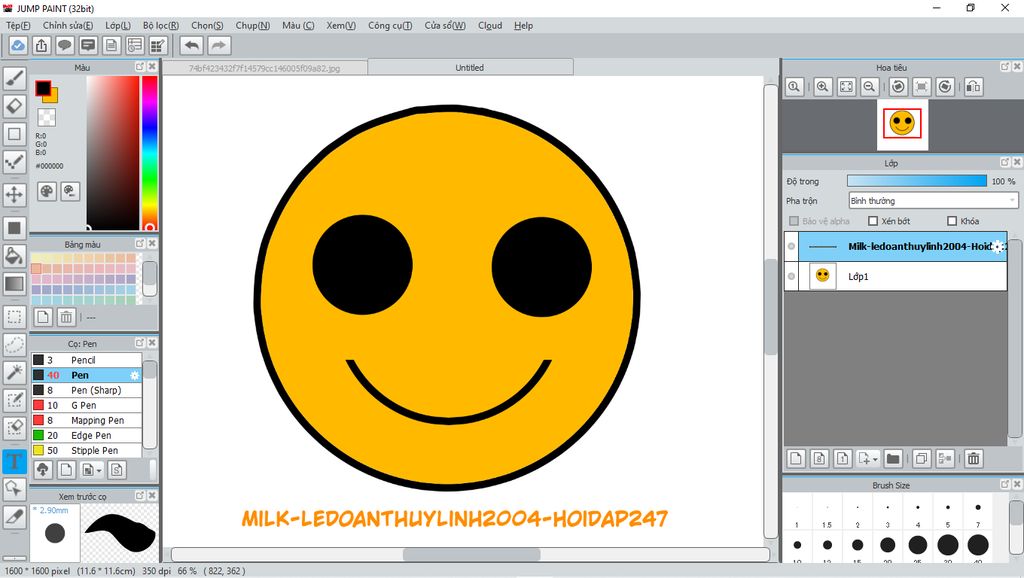The height and width of the screenshot is (578, 1024).
Task: Select the Bucket fill tool
Action: coord(14,255)
